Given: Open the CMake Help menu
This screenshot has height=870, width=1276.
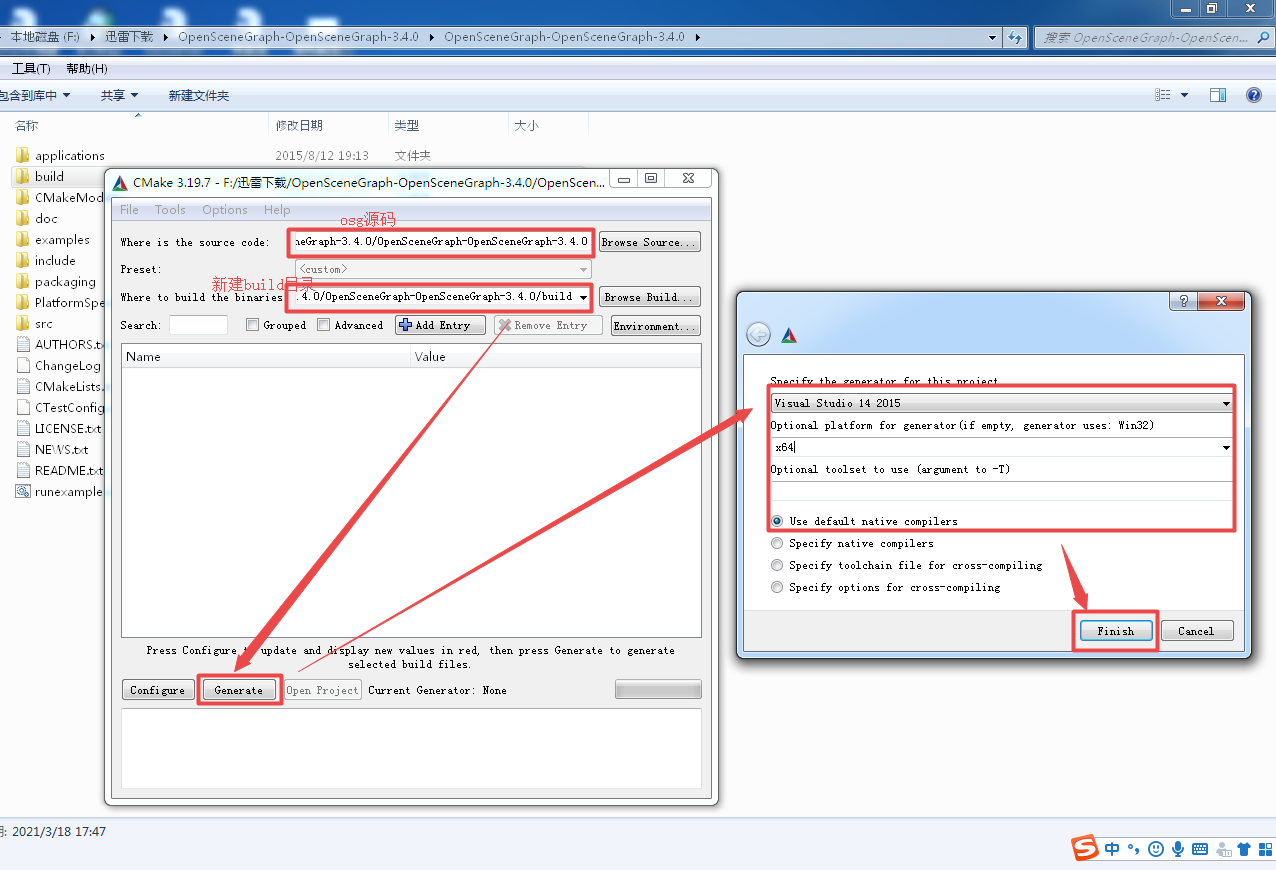Looking at the screenshot, I should pyautogui.click(x=277, y=209).
